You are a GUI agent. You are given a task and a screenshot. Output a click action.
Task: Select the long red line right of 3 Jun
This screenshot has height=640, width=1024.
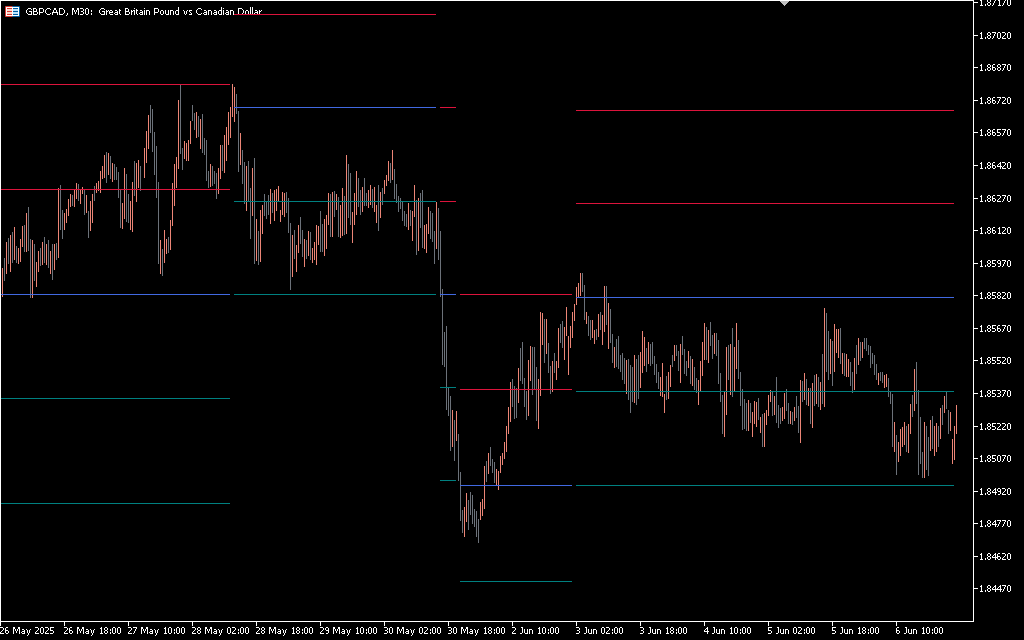coord(764,110)
